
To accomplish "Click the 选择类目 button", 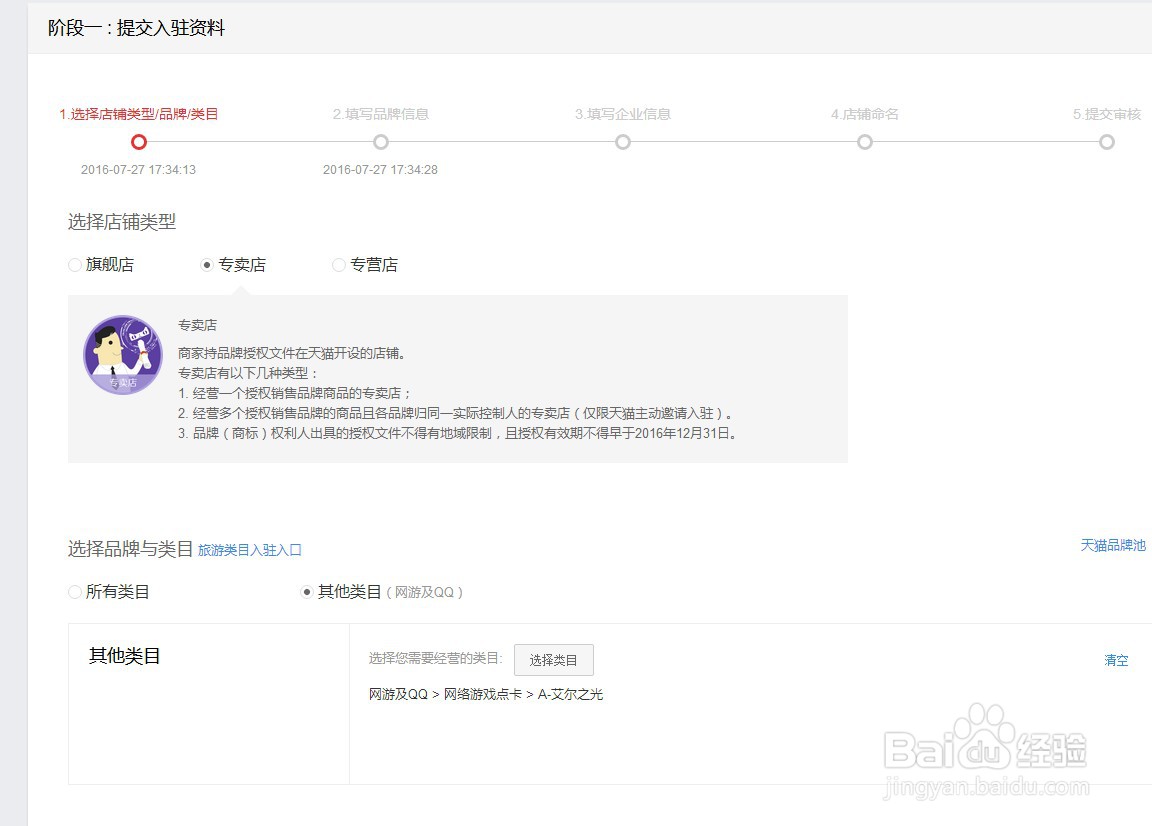I will [x=553, y=660].
